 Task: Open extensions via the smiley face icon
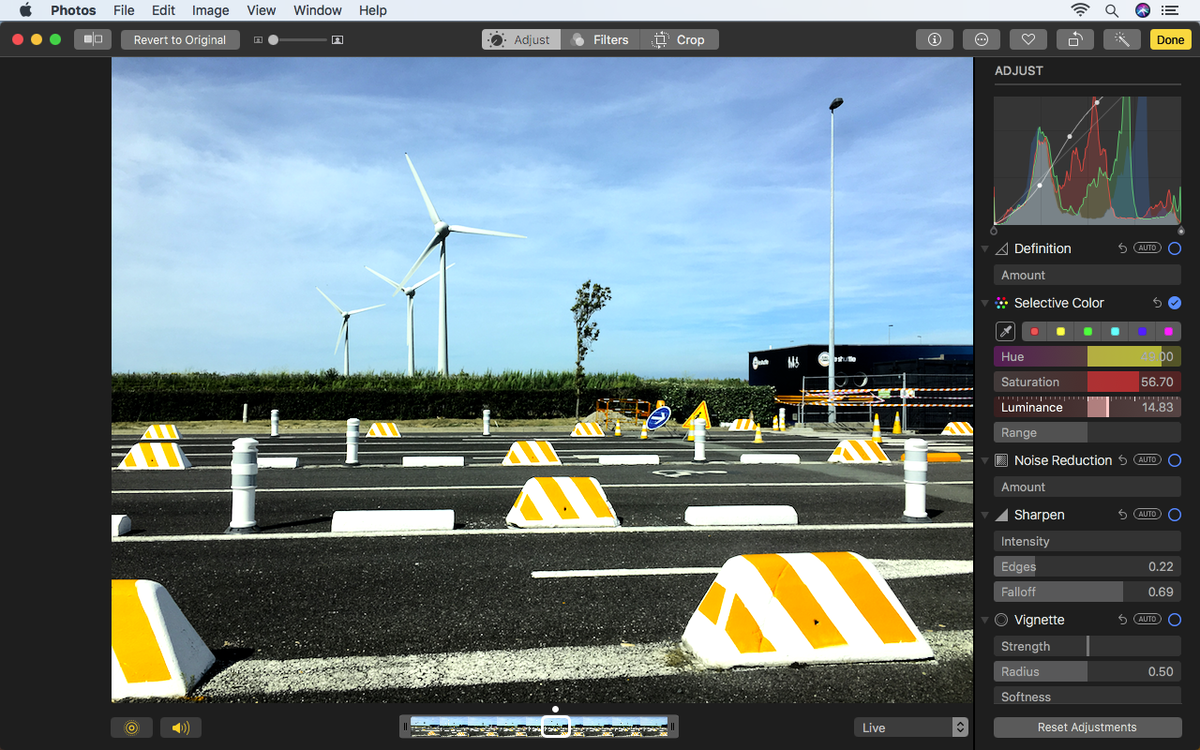(x=981, y=39)
